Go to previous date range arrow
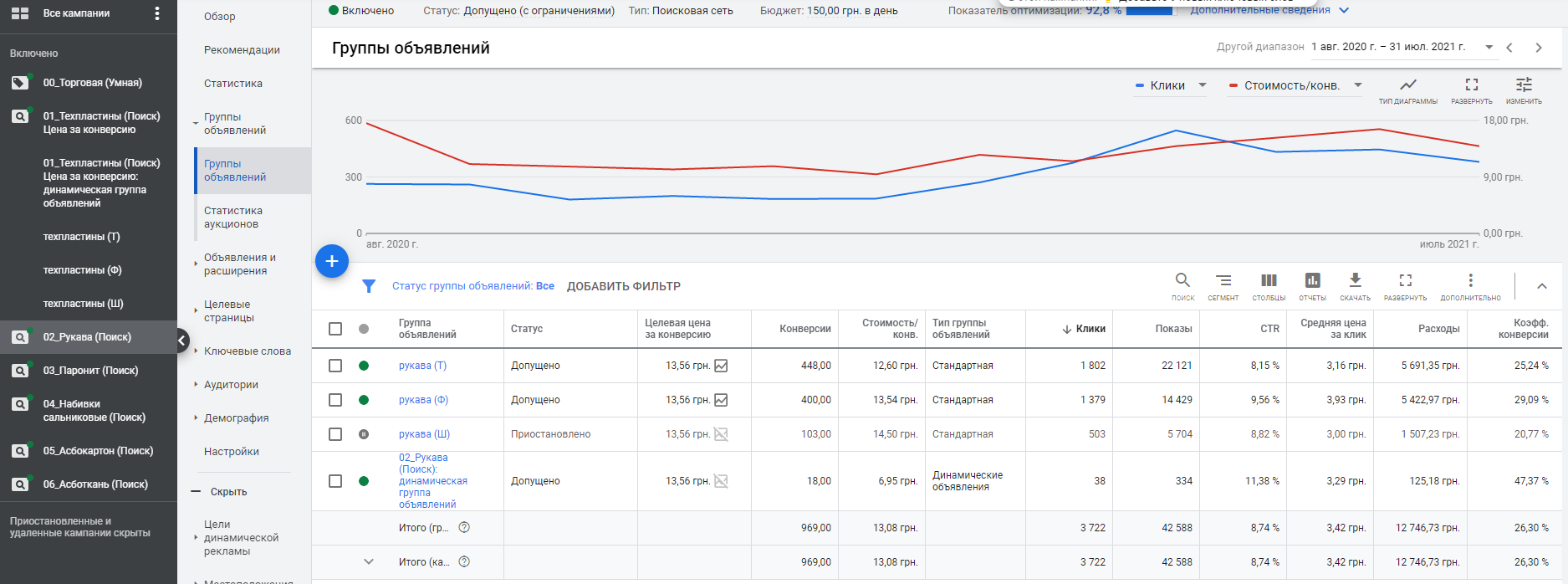Screen dimensions: 1568x584 point(1509,48)
